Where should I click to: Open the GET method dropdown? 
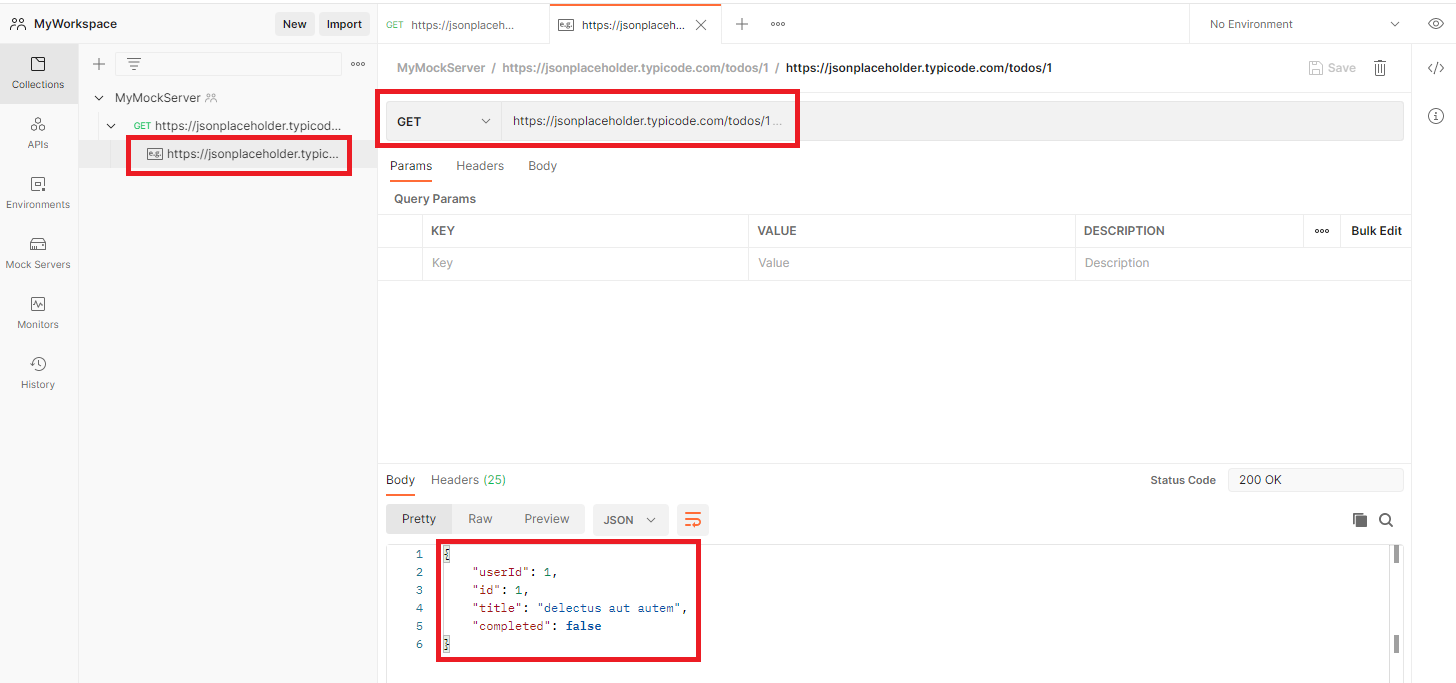pos(444,121)
